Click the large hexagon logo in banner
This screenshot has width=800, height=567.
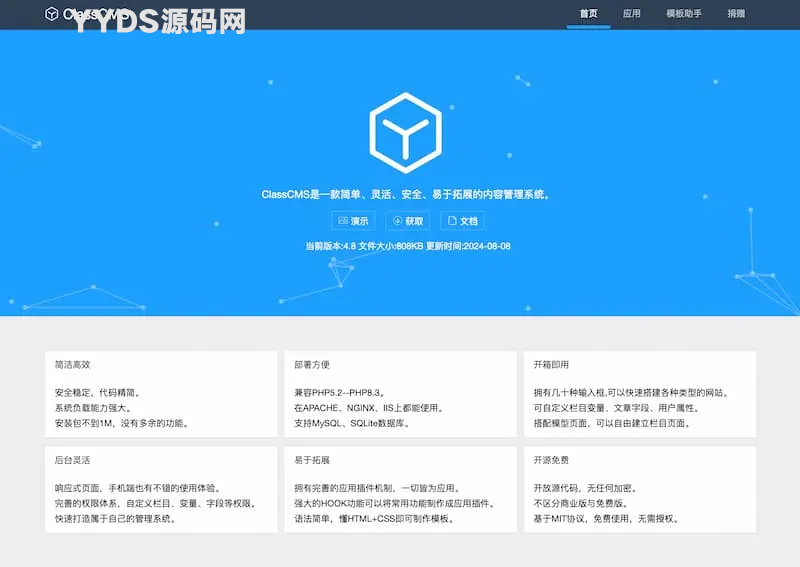pyautogui.click(x=404, y=133)
